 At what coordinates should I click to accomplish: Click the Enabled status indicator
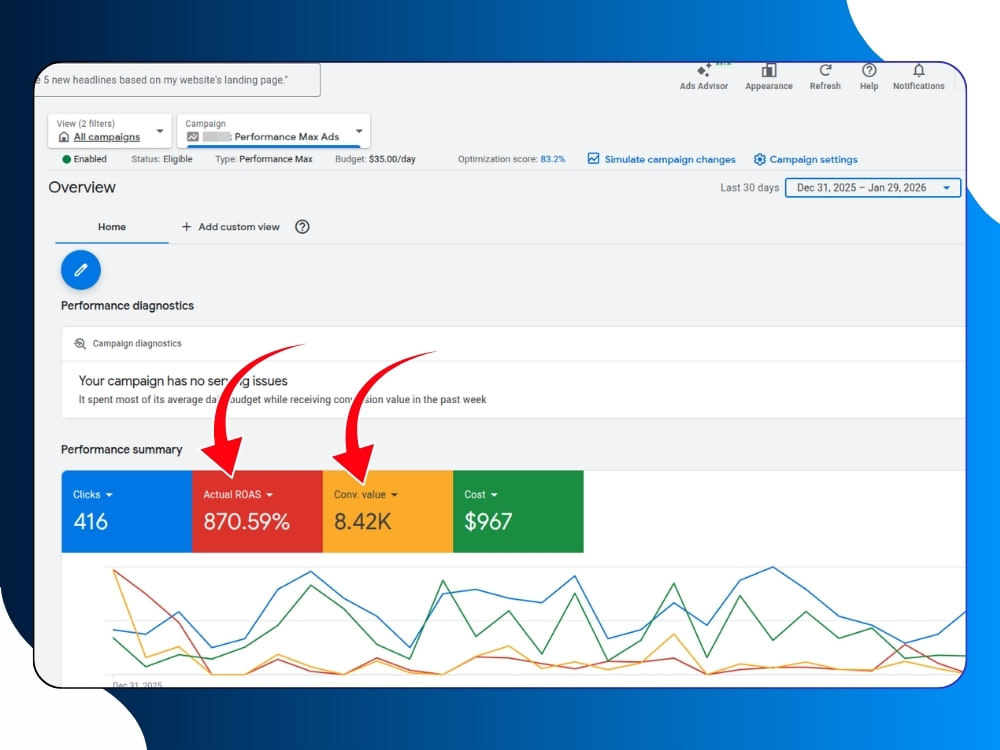point(84,159)
